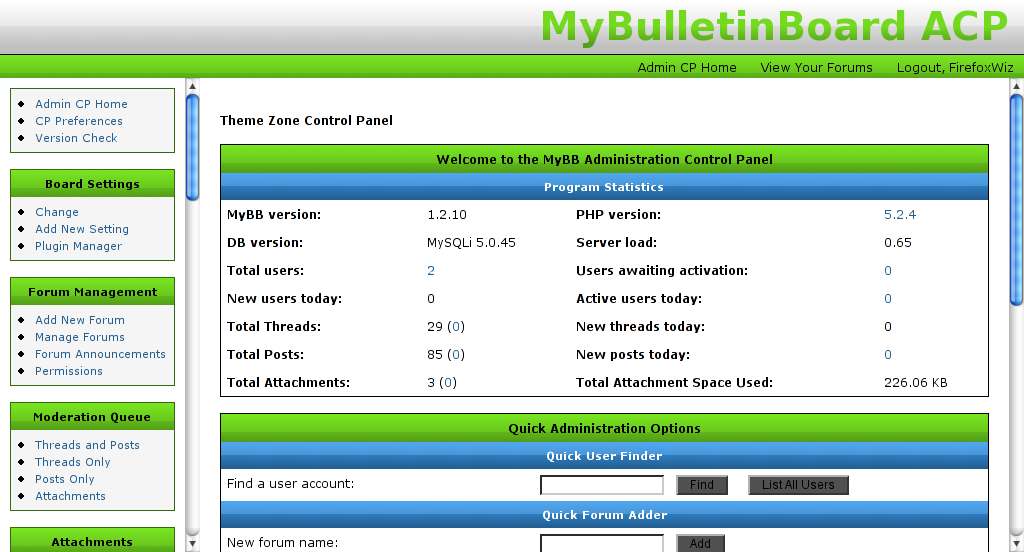Open Attachments under Moderation Queue
The image size is (1024, 552).
point(70,495)
